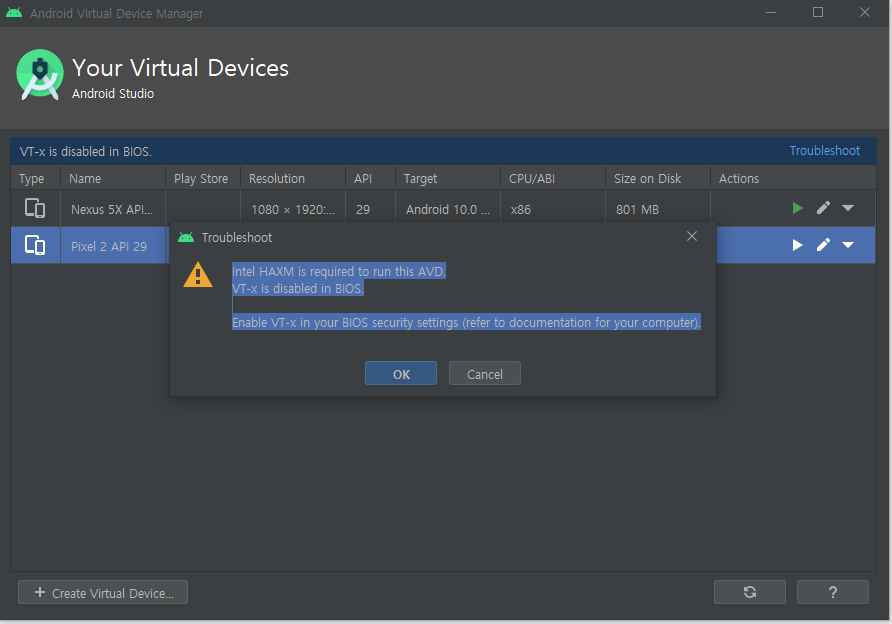The width and height of the screenshot is (892, 624).
Task: Select the Pixel 2 API 29 row name
Action: point(109,246)
